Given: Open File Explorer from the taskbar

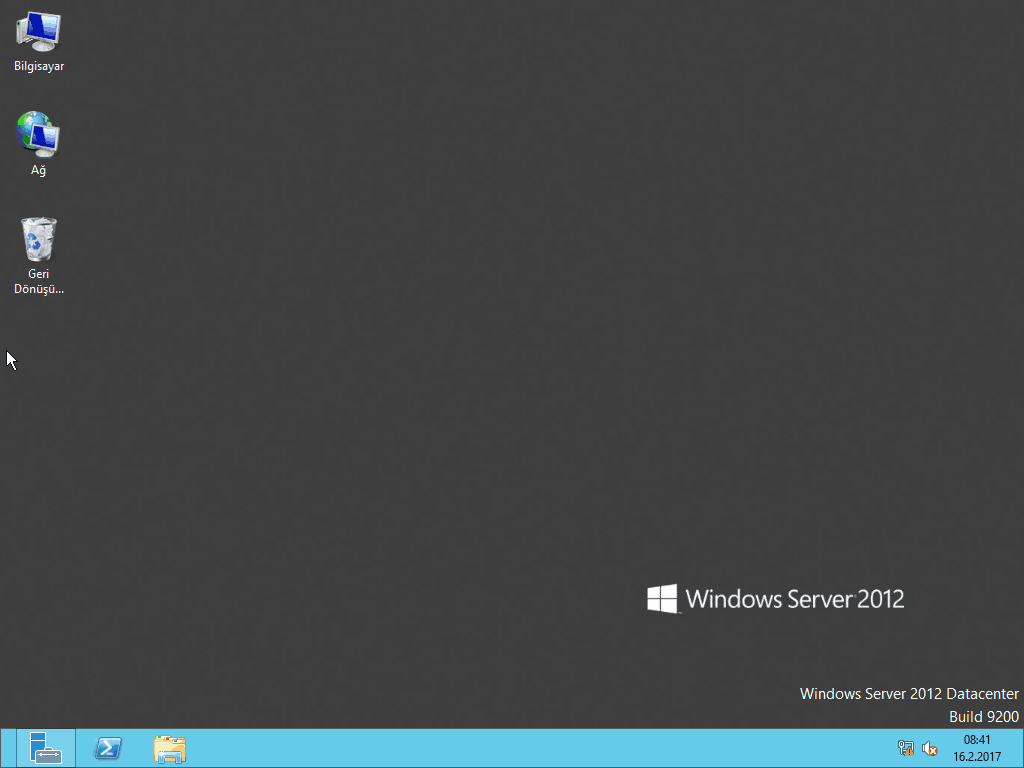Looking at the screenshot, I should tap(170, 748).
